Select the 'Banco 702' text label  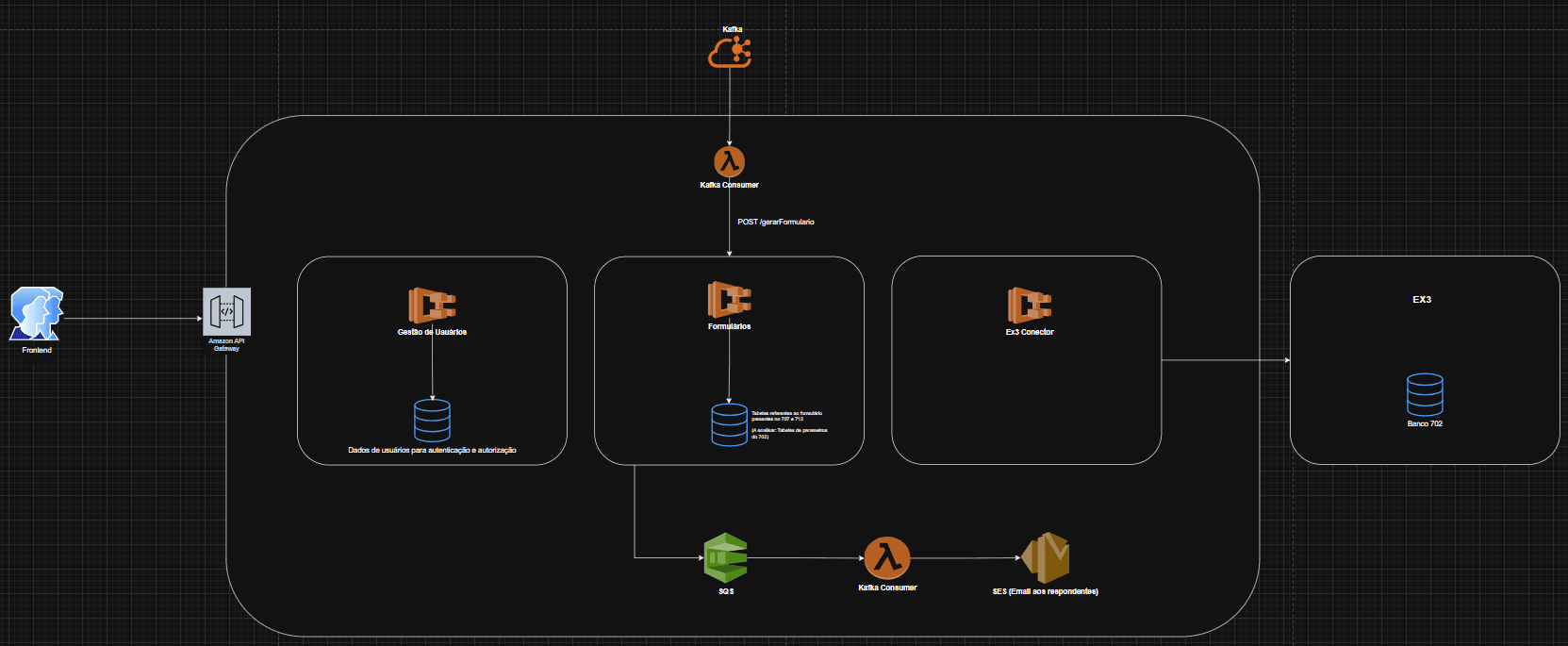[1424, 424]
